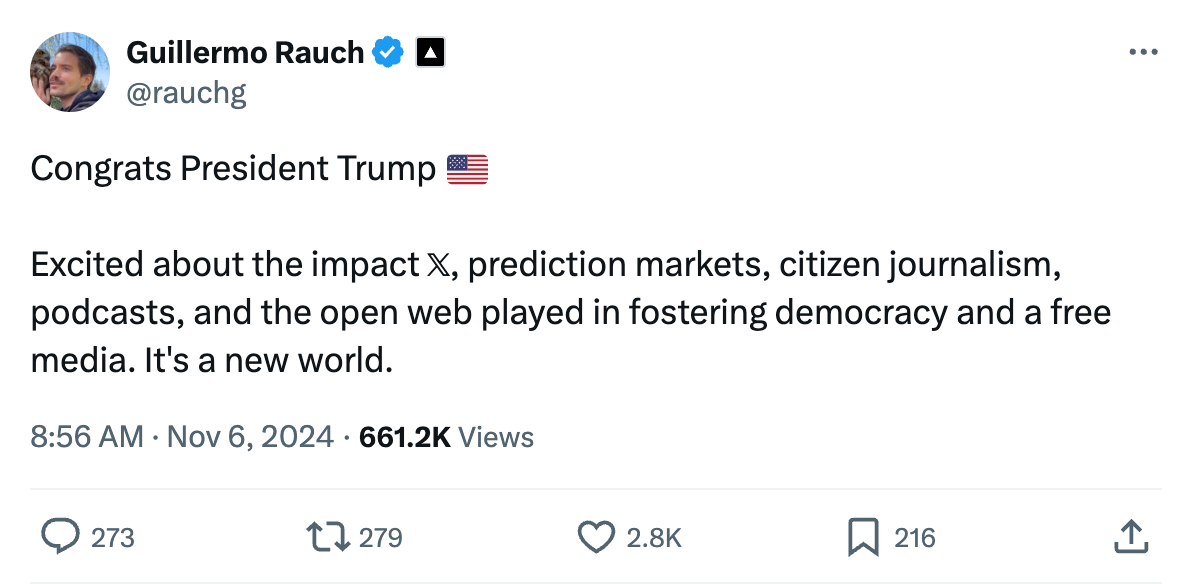The height and width of the screenshot is (584, 1192).
Task: Bookmark this tweet with the bookmark icon
Action: tap(861, 537)
